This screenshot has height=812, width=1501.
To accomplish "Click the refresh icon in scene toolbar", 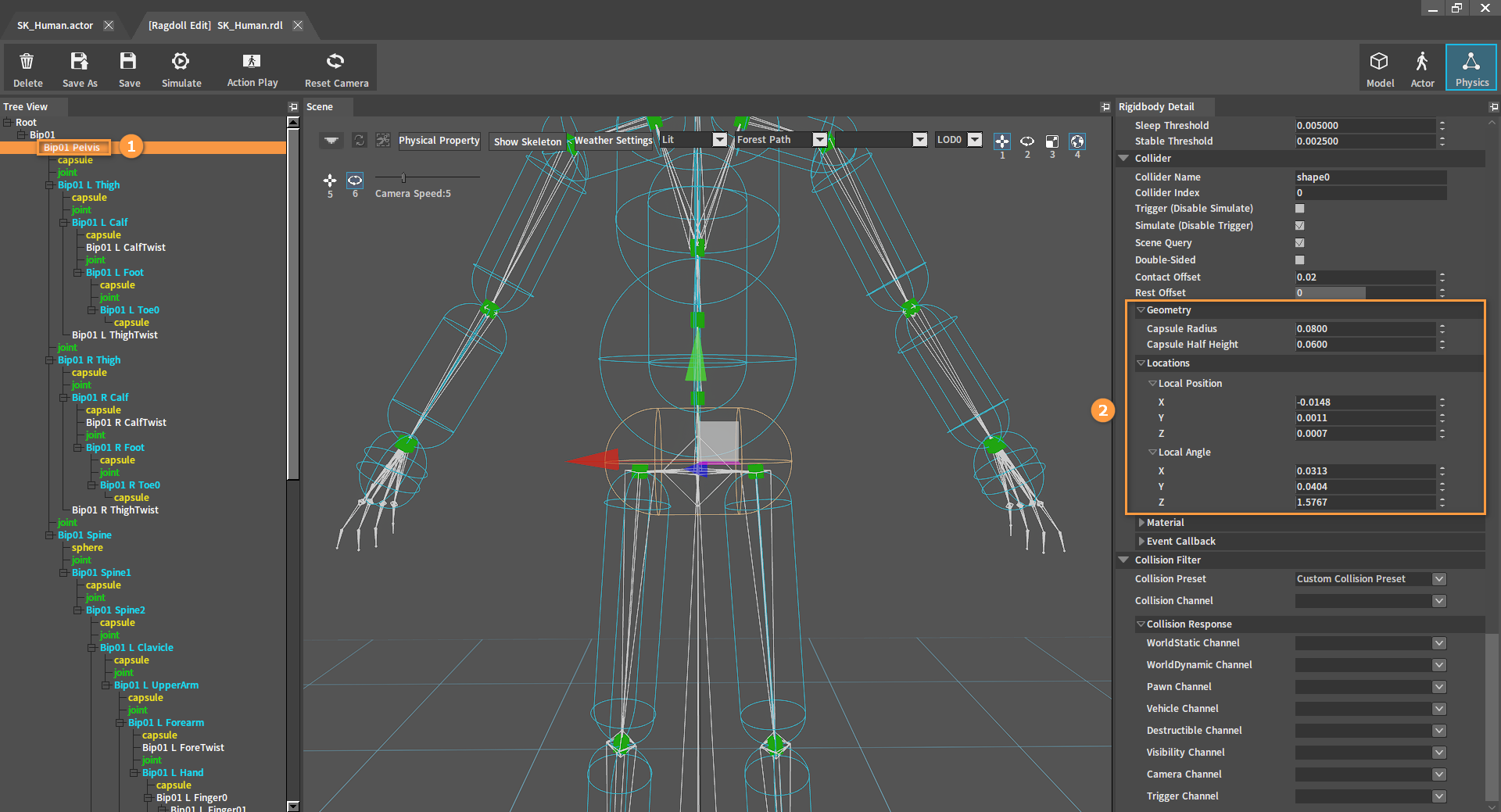I will point(359,140).
